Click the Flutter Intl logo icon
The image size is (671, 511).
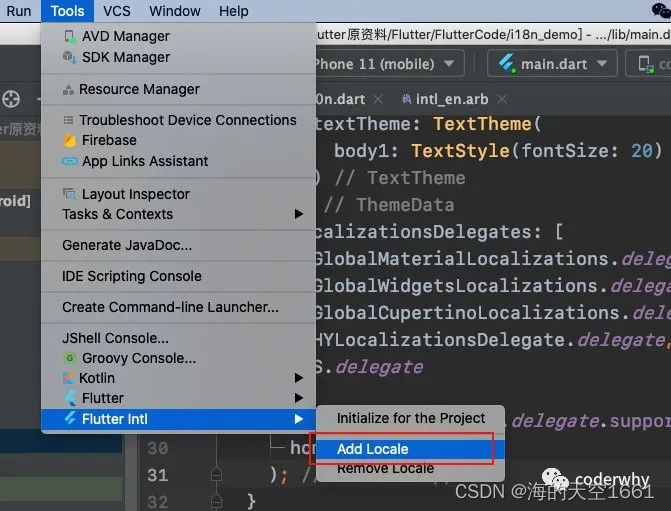(x=70, y=418)
